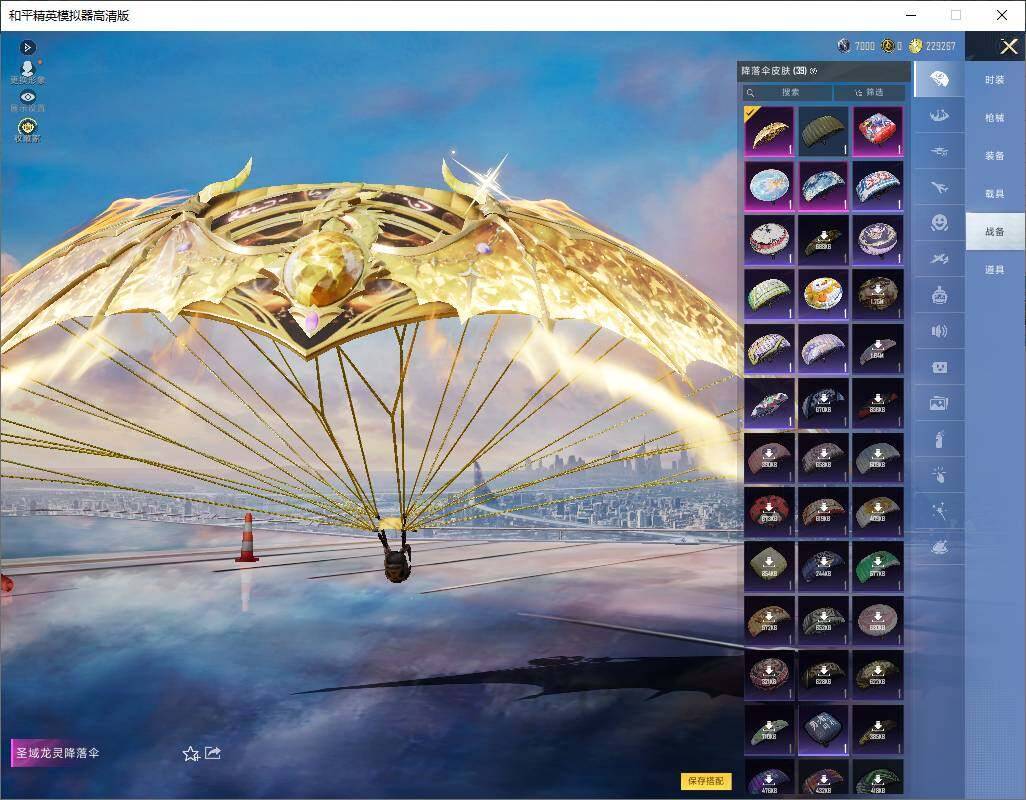Open the airplane category icon
Screen dimensions: 1026x800
(939, 188)
